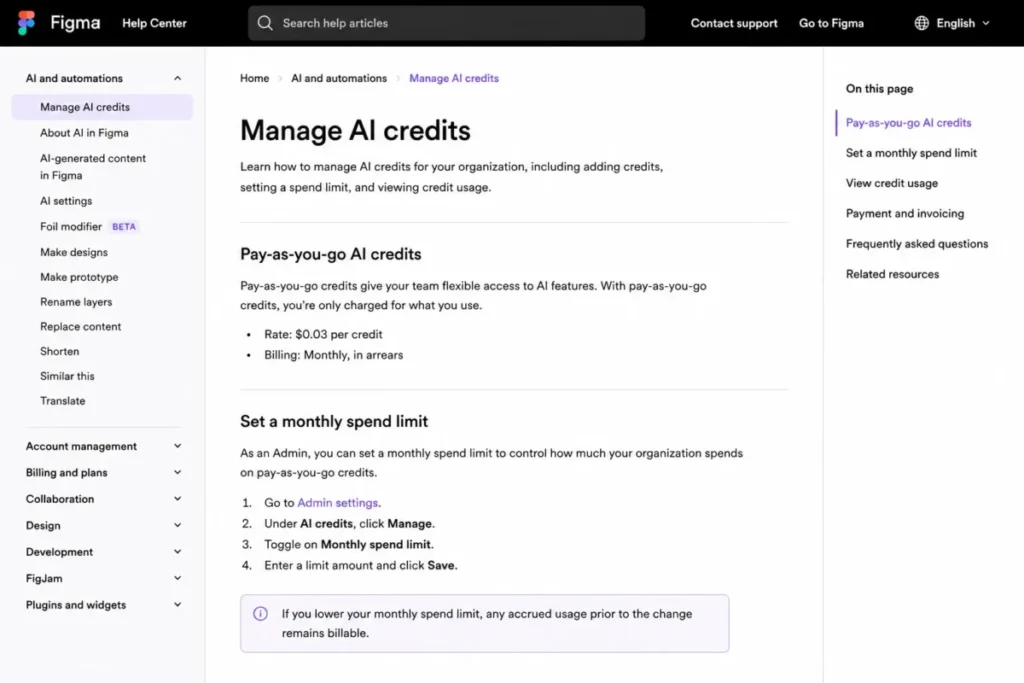The width and height of the screenshot is (1024, 683).
Task: Click the Figma logo icon
Action: point(26,23)
